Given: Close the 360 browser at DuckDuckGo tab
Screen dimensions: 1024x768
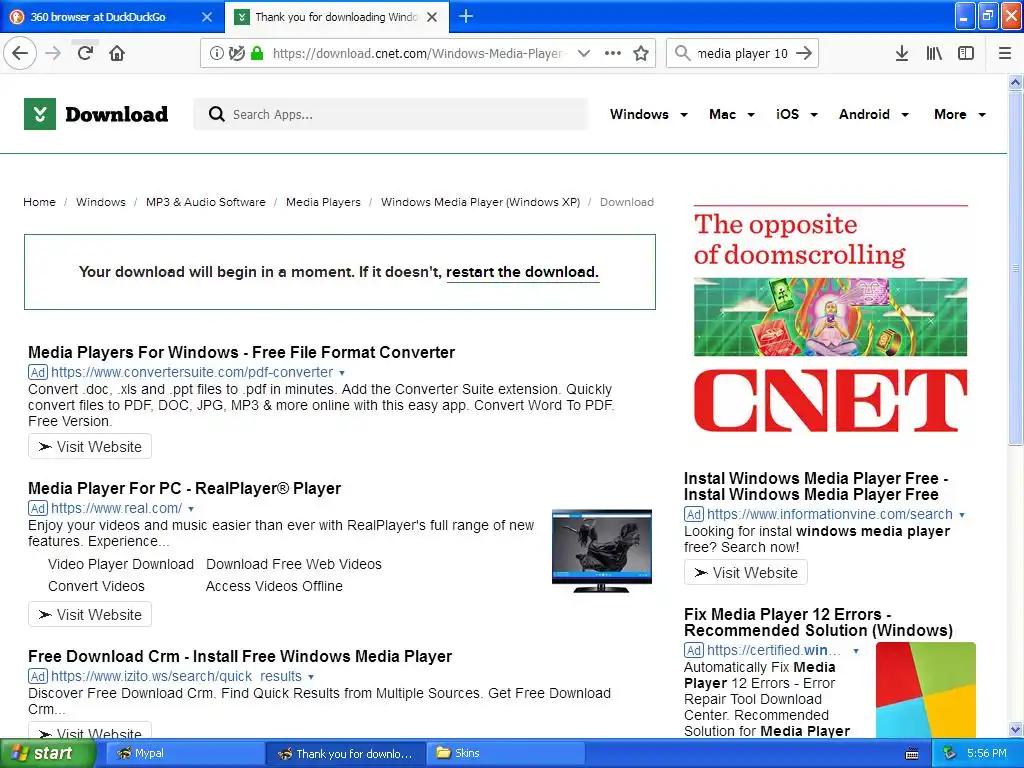Looking at the screenshot, I should point(207,17).
